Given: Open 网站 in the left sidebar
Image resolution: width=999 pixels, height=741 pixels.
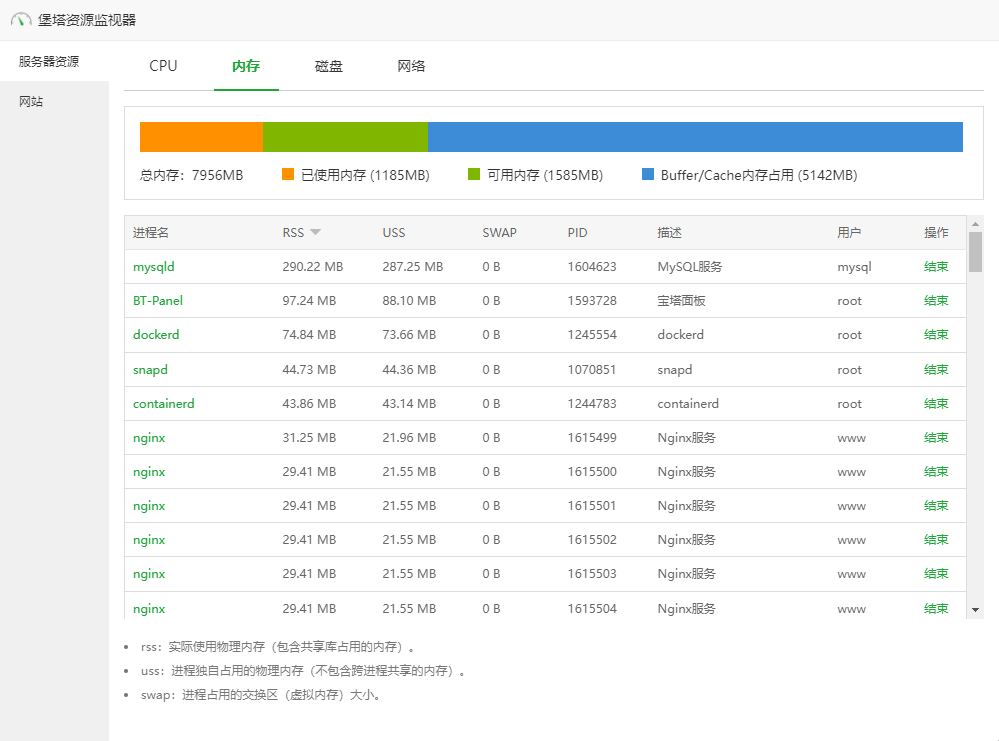Looking at the screenshot, I should 31,102.
